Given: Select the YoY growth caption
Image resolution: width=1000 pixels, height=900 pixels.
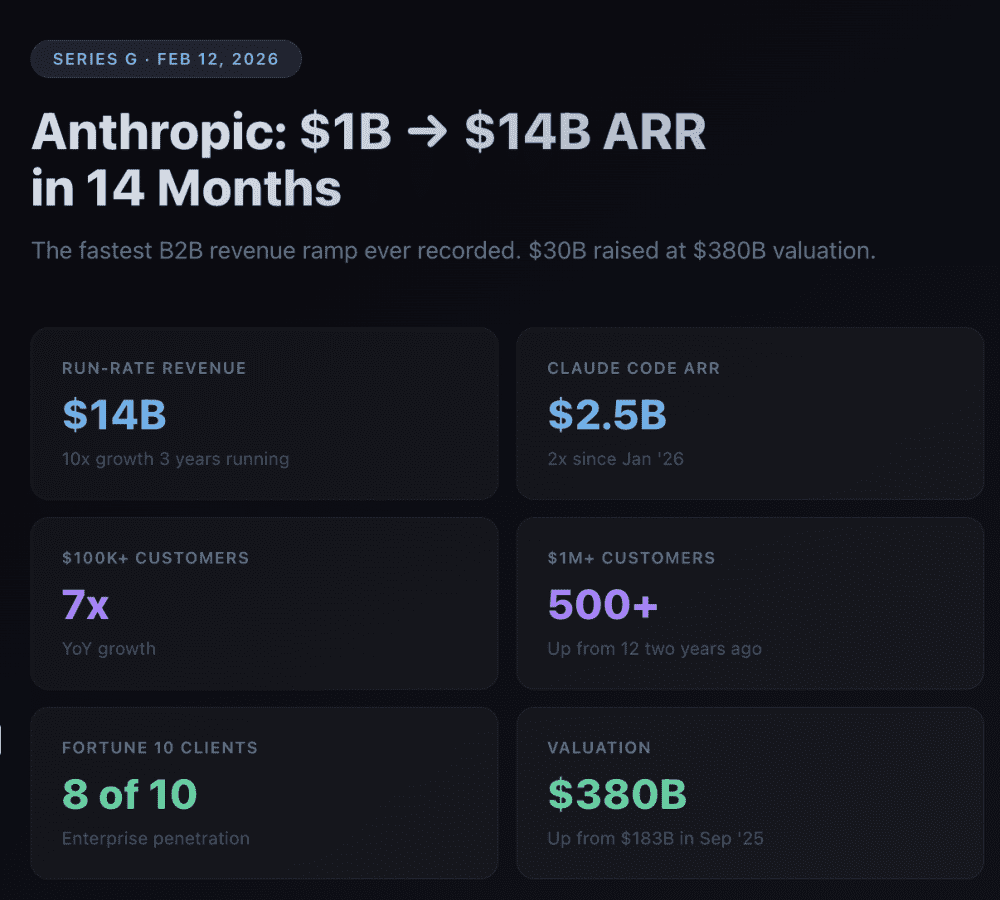Looking at the screenshot, I should pos(108,648).
